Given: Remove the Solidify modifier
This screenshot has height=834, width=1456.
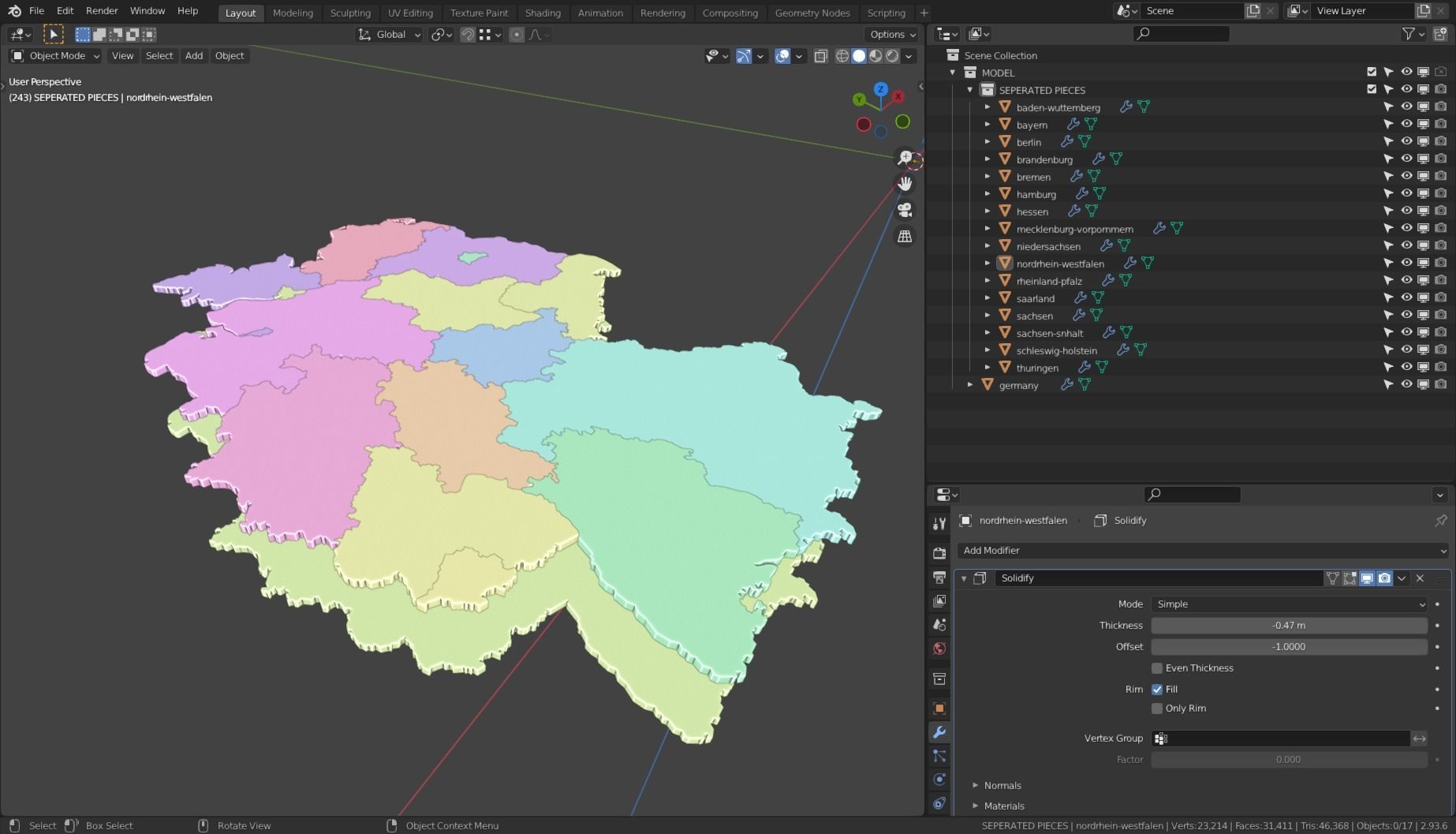Looking at the screenshot, I should point(1420,578).
